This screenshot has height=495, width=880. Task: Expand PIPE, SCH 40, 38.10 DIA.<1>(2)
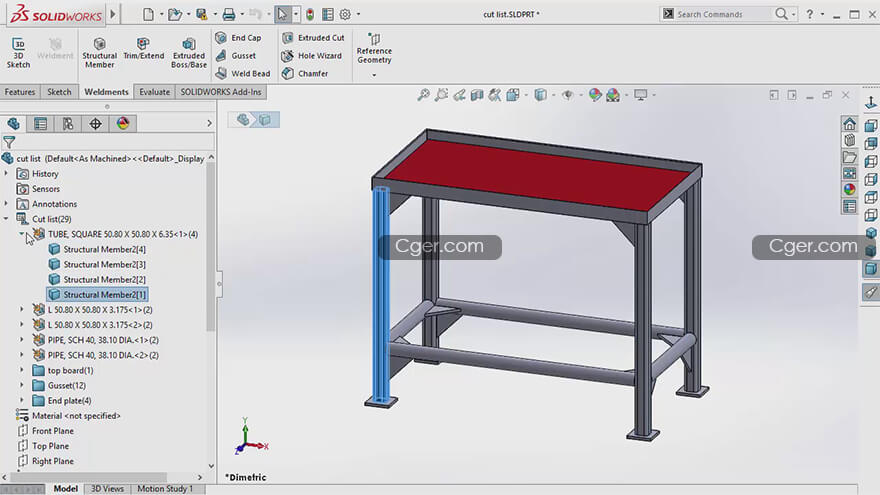[x=22, y=340]
